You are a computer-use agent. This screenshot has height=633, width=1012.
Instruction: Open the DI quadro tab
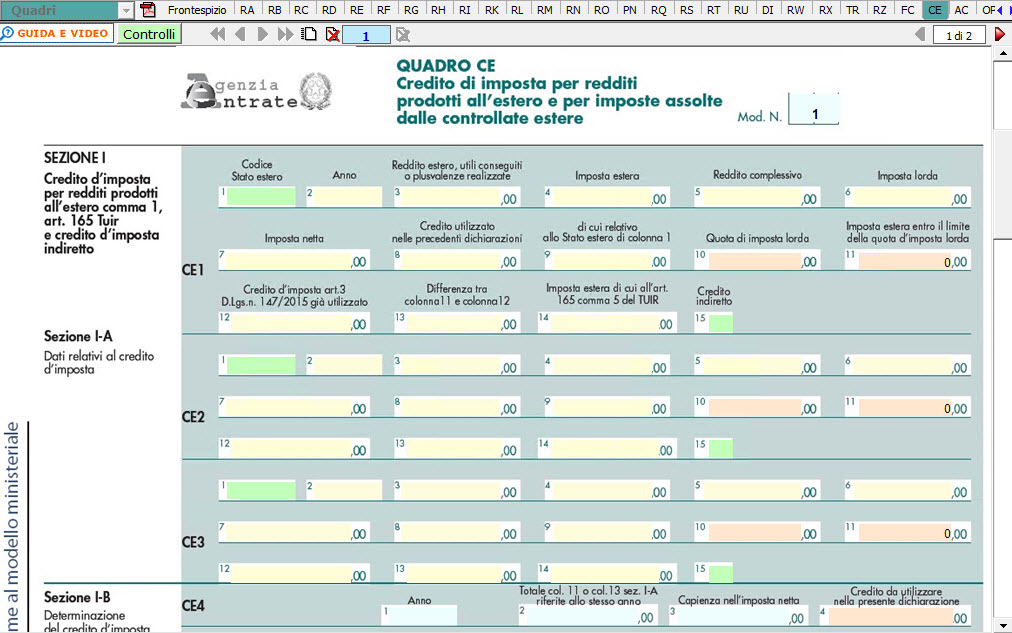(x=768, y=10)
